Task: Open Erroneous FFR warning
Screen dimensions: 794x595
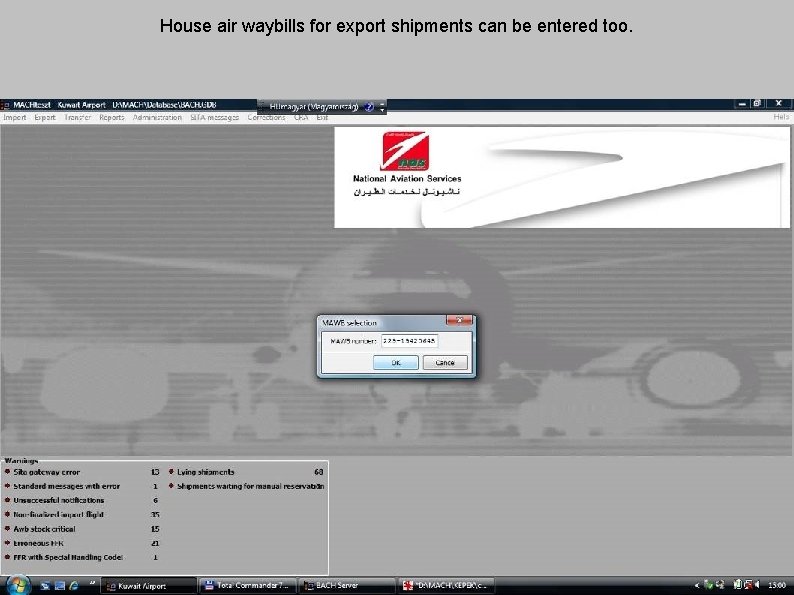Action: pos(38,543)
